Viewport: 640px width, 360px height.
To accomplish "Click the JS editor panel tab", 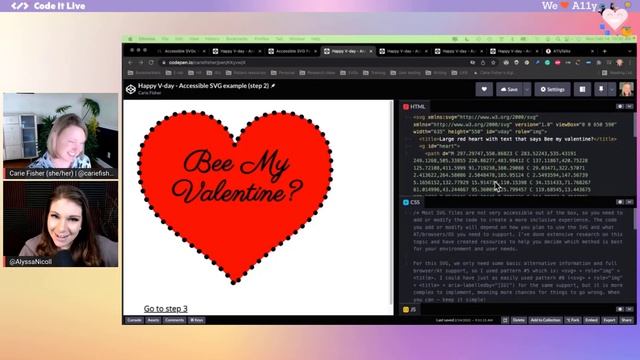I will pos(409,310).
